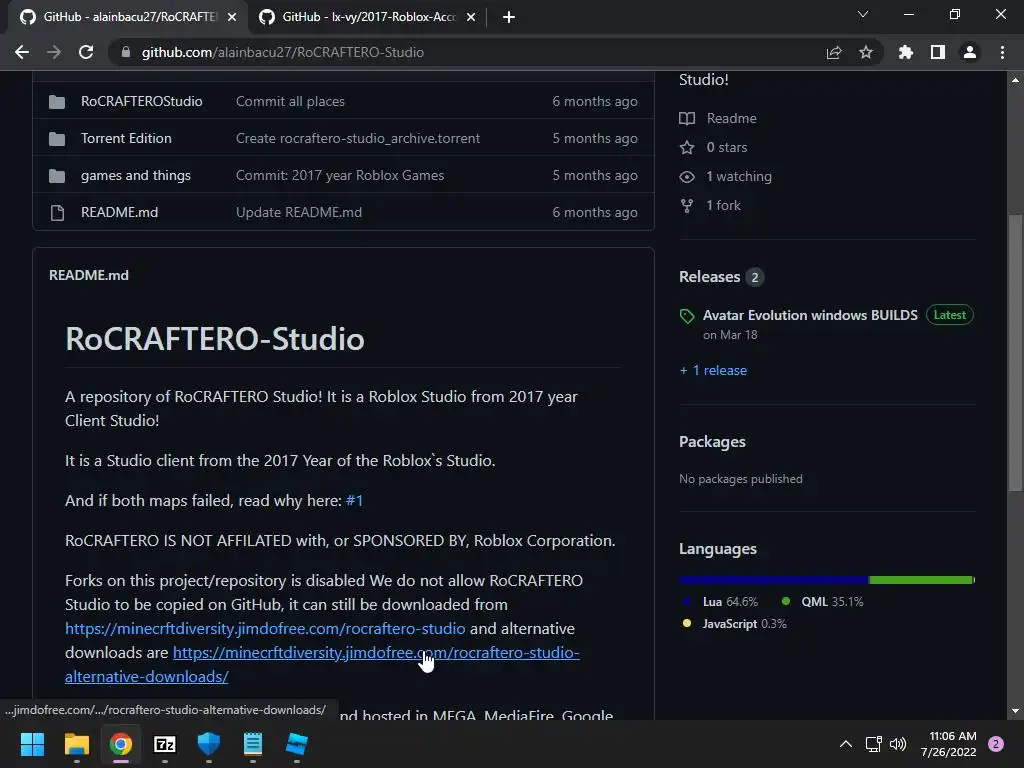
Task: Open 'Commit: 2017 year Roblox Games' commit
Action: tap(340, 176)
